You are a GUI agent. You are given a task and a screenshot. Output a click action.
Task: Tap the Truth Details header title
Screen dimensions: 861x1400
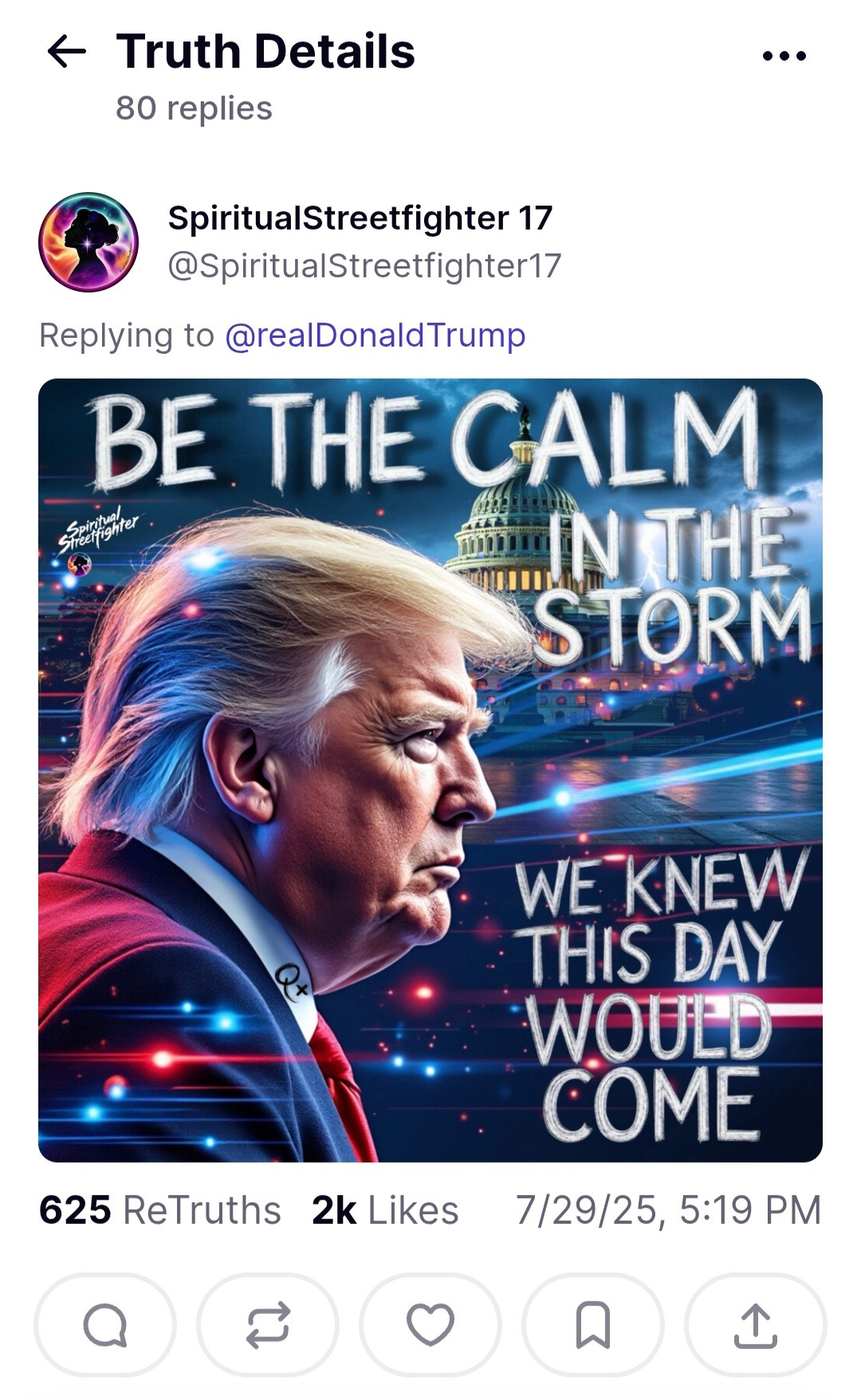(265, 52)
